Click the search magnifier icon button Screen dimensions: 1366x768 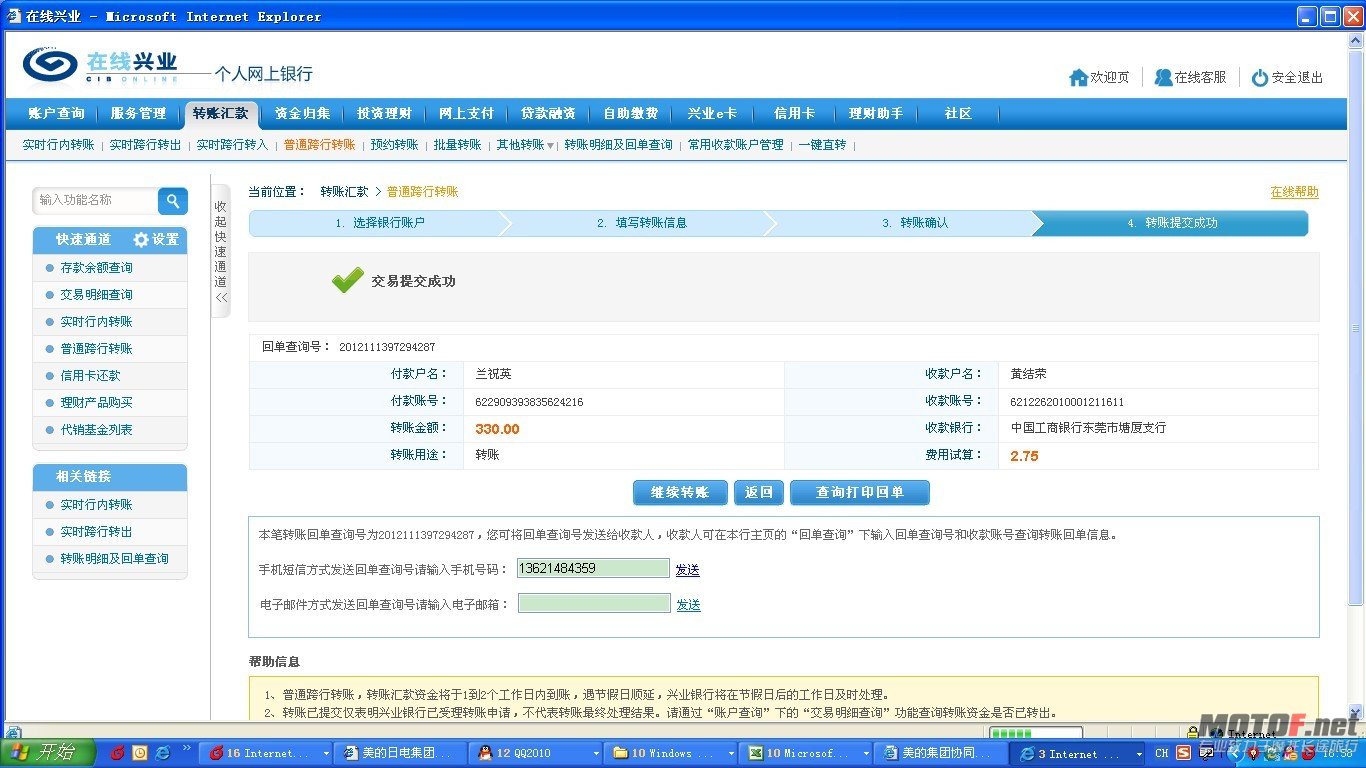click(173, 201)
